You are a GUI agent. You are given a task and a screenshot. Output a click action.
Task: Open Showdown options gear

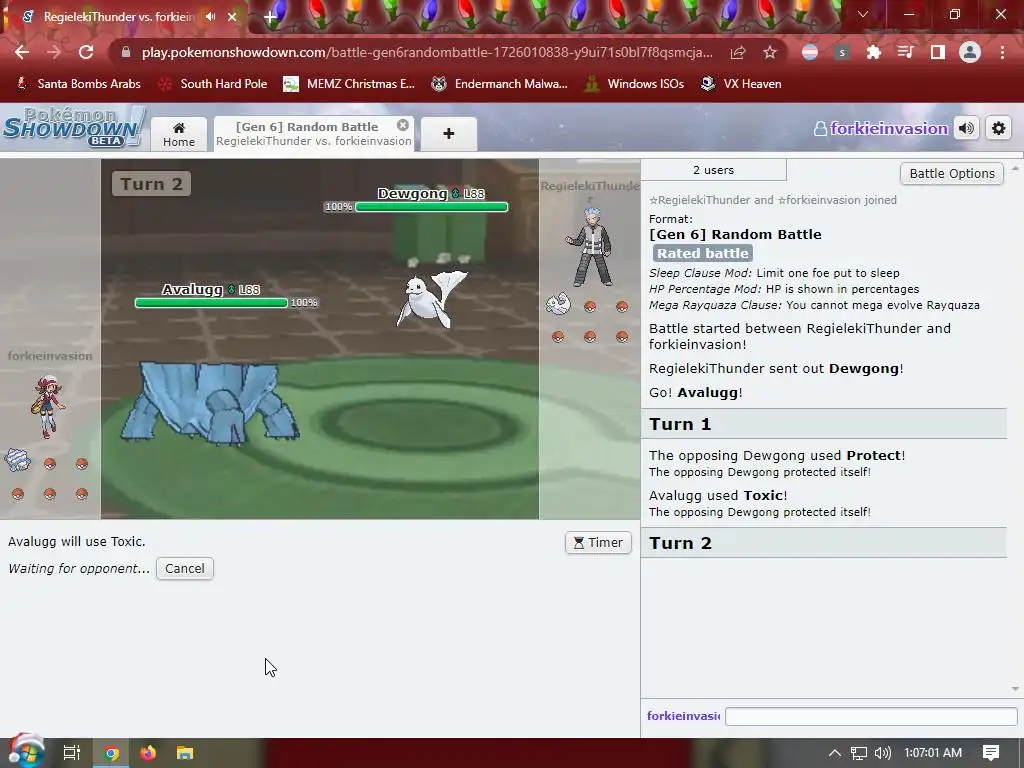tap(999, 129)
